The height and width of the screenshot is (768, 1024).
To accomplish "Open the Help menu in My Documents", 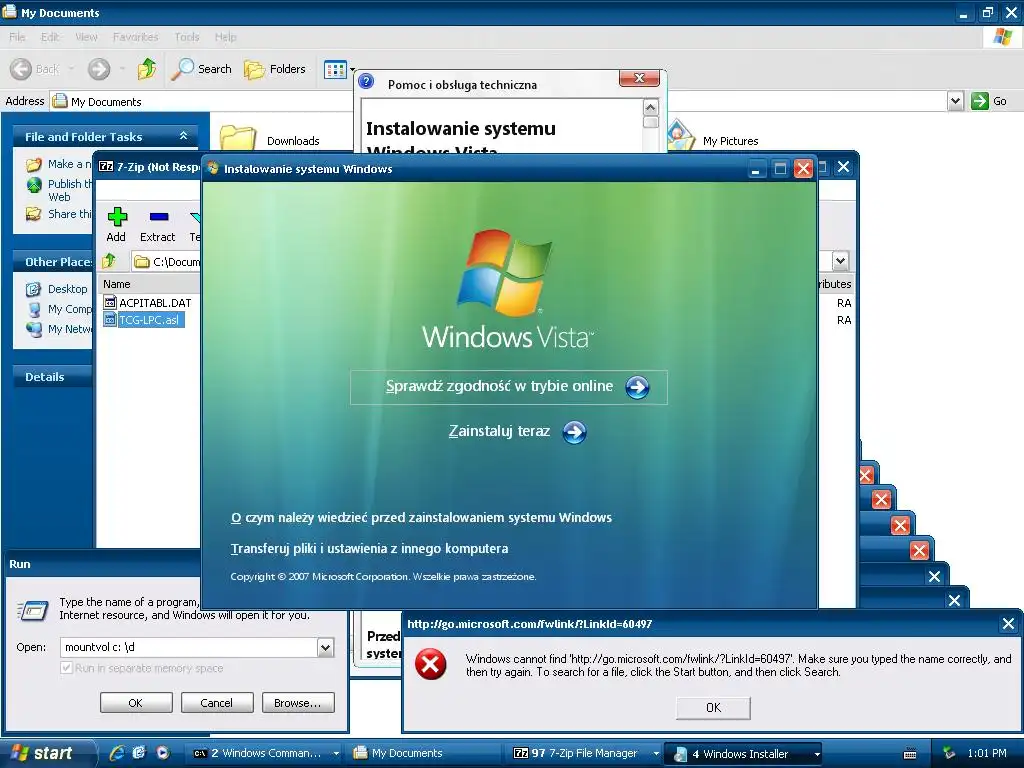I will (x=225, y=37).
